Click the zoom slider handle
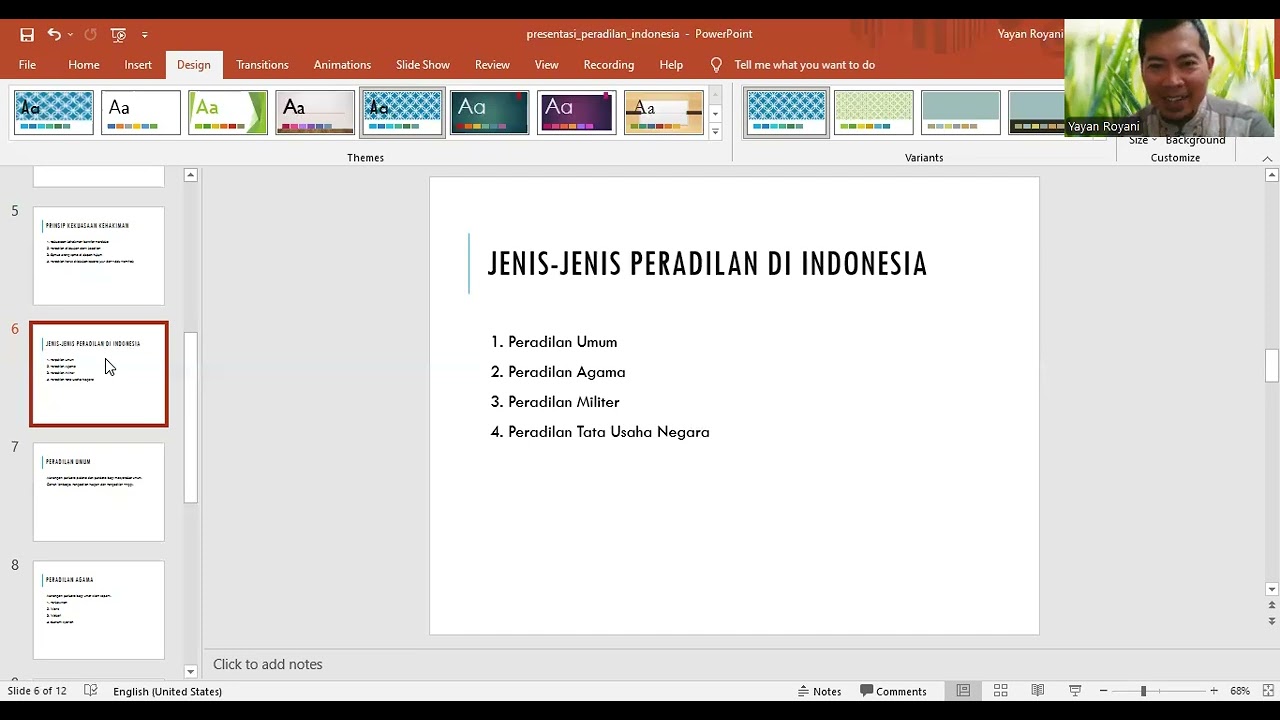 (x=1143, y=691)
